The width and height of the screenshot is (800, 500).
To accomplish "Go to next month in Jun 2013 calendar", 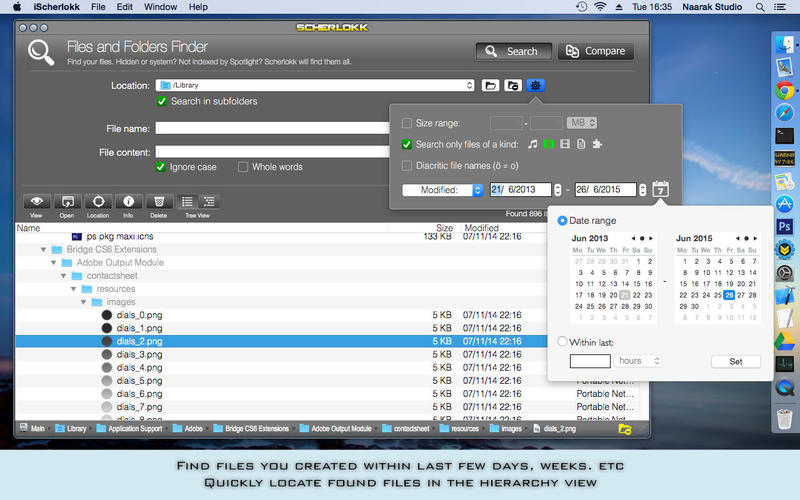I will 651,238.
